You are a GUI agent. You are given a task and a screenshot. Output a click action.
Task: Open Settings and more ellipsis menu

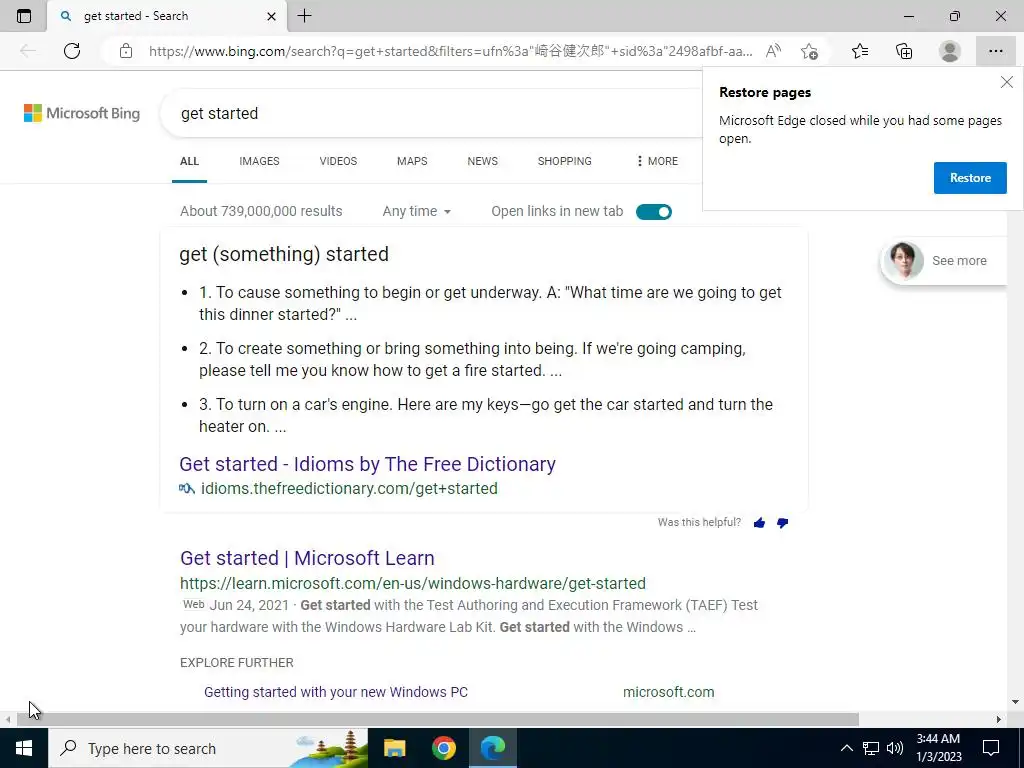(x=995, y=51)
